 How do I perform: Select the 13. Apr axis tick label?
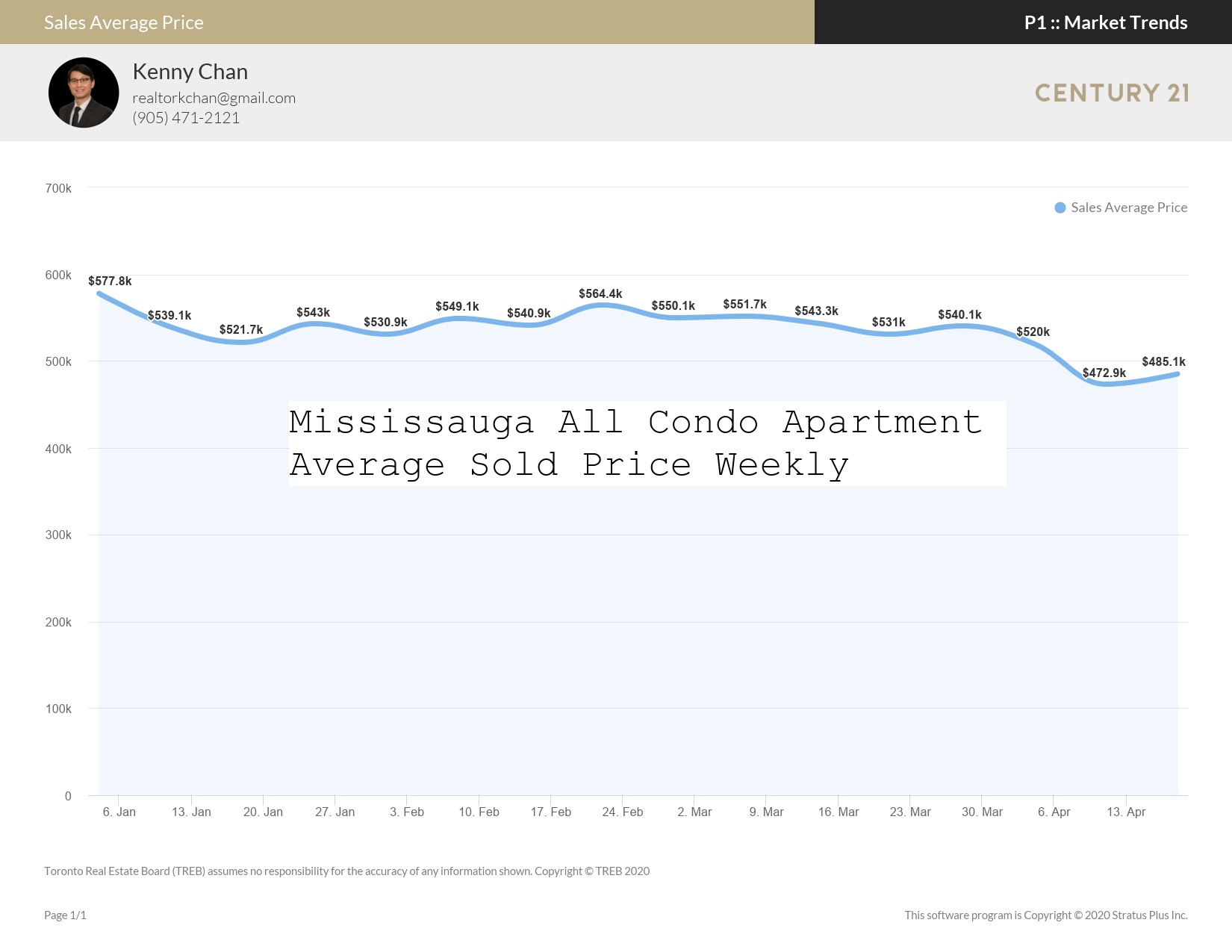coord(1126,812)
